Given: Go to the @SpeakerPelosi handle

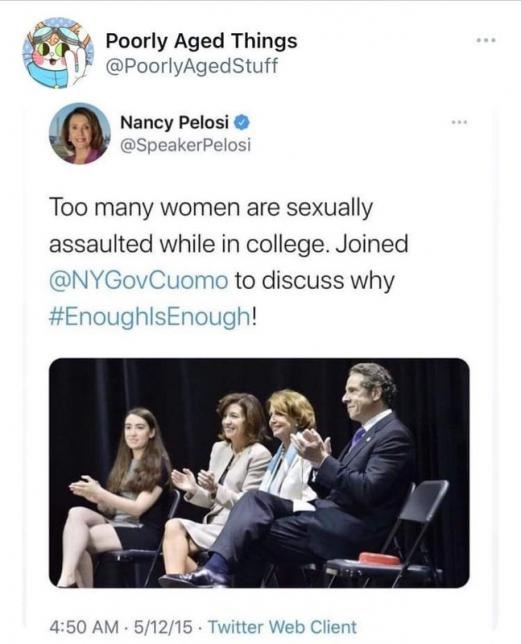Looking at the screenshot, I should point(185,145).
